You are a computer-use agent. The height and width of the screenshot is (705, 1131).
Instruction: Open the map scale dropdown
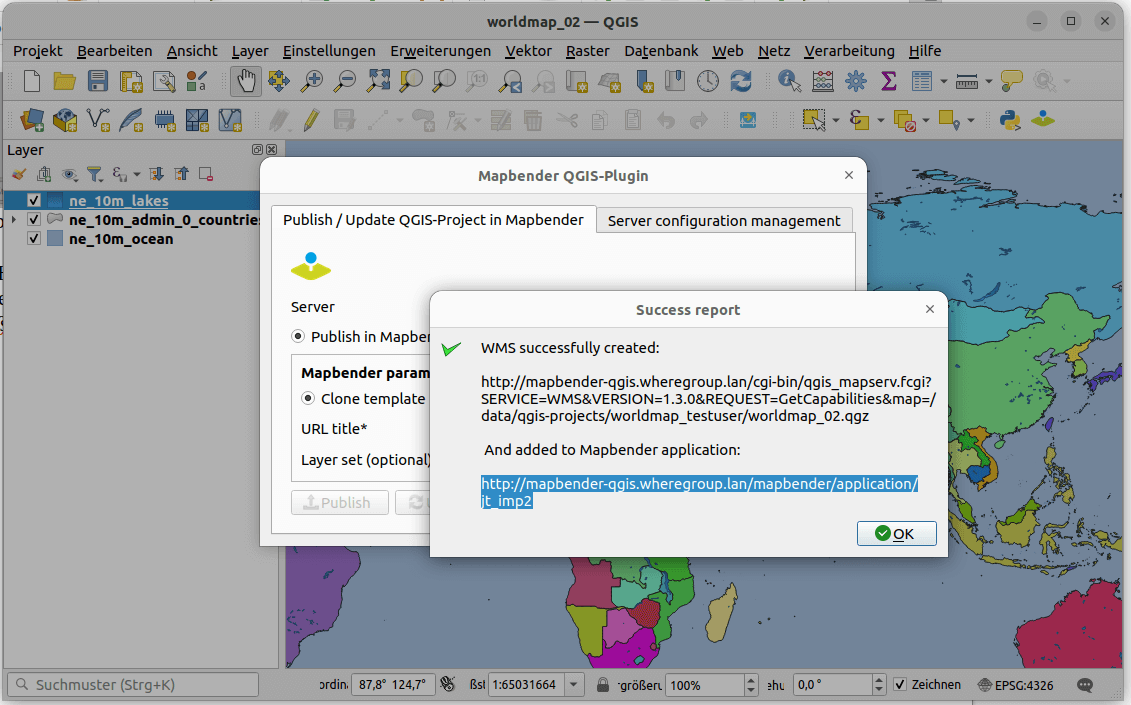tap(574, 685)
